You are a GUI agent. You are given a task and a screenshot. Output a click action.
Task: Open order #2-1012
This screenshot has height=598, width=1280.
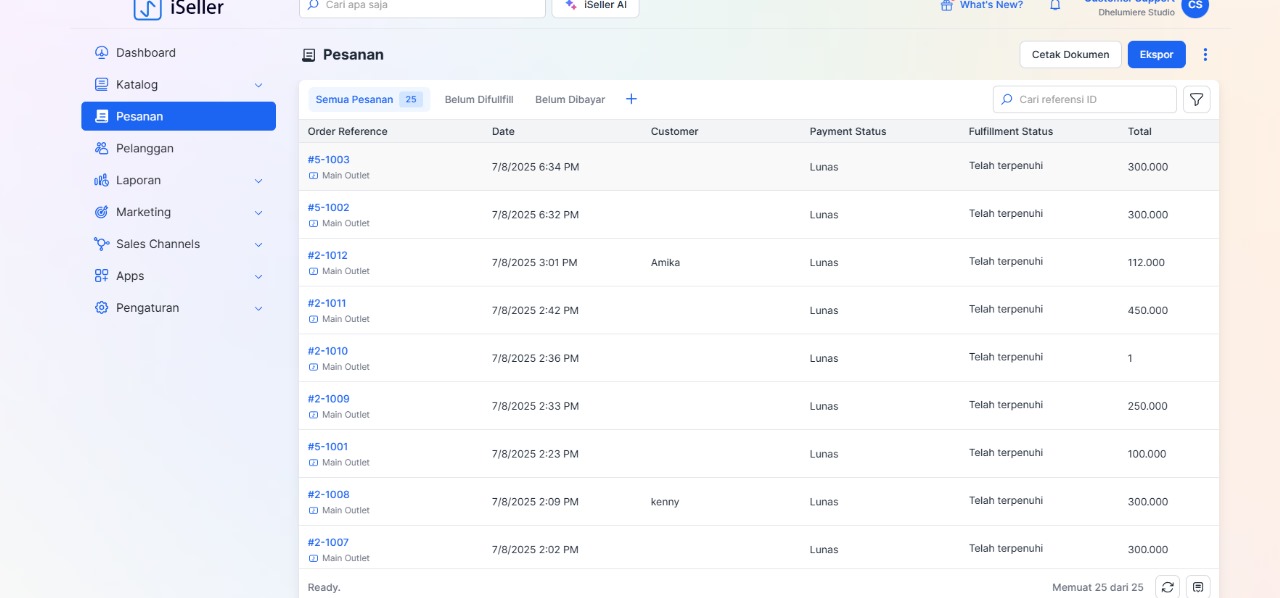pyautogui.click(x=327, y=256)
